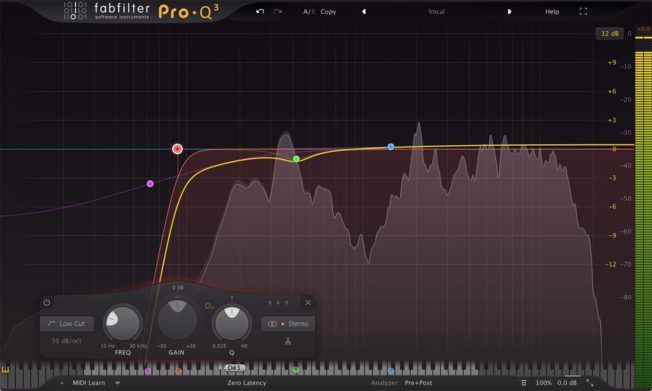The height and width of the screenshot is (391, 652).
Task: Click the MIDI Learn button
Action: pyautogui.click(x=89, y=383)
